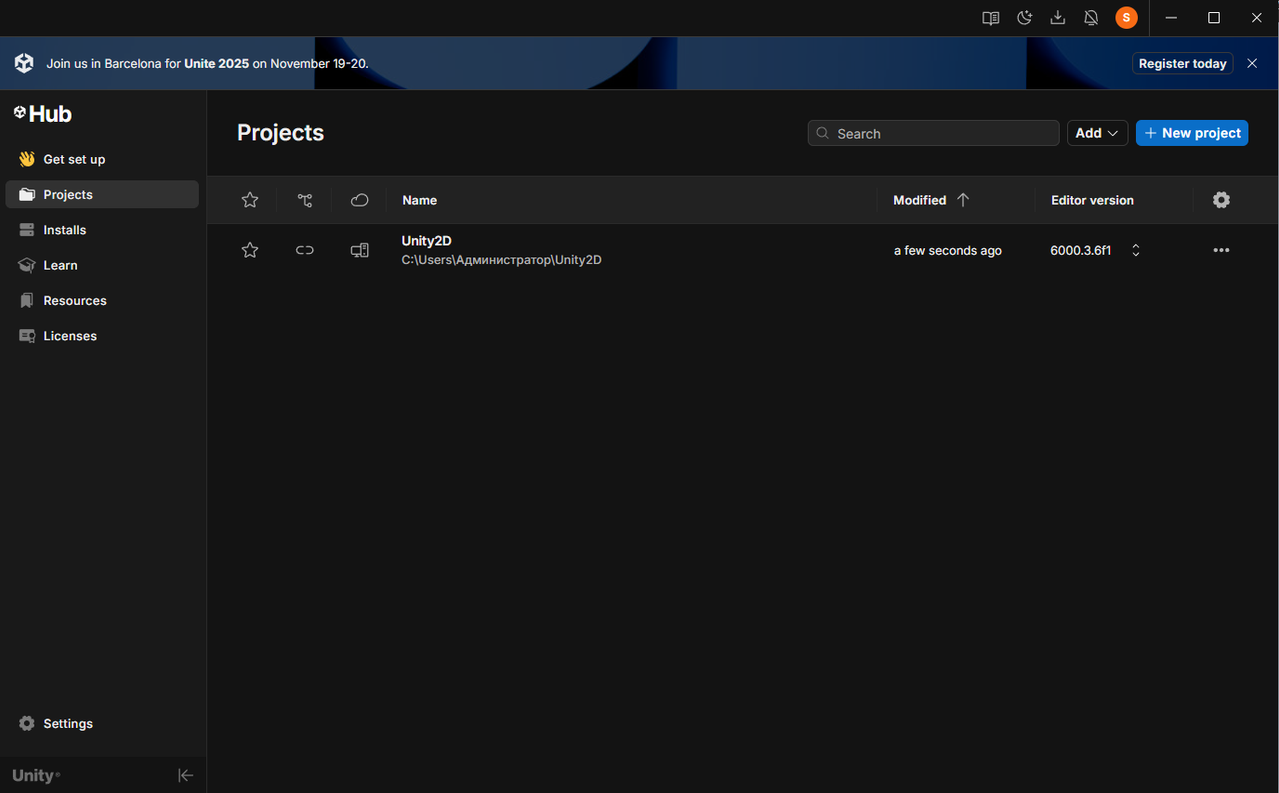Open the Unity2D editor version selector arrows

point(1136,250)
